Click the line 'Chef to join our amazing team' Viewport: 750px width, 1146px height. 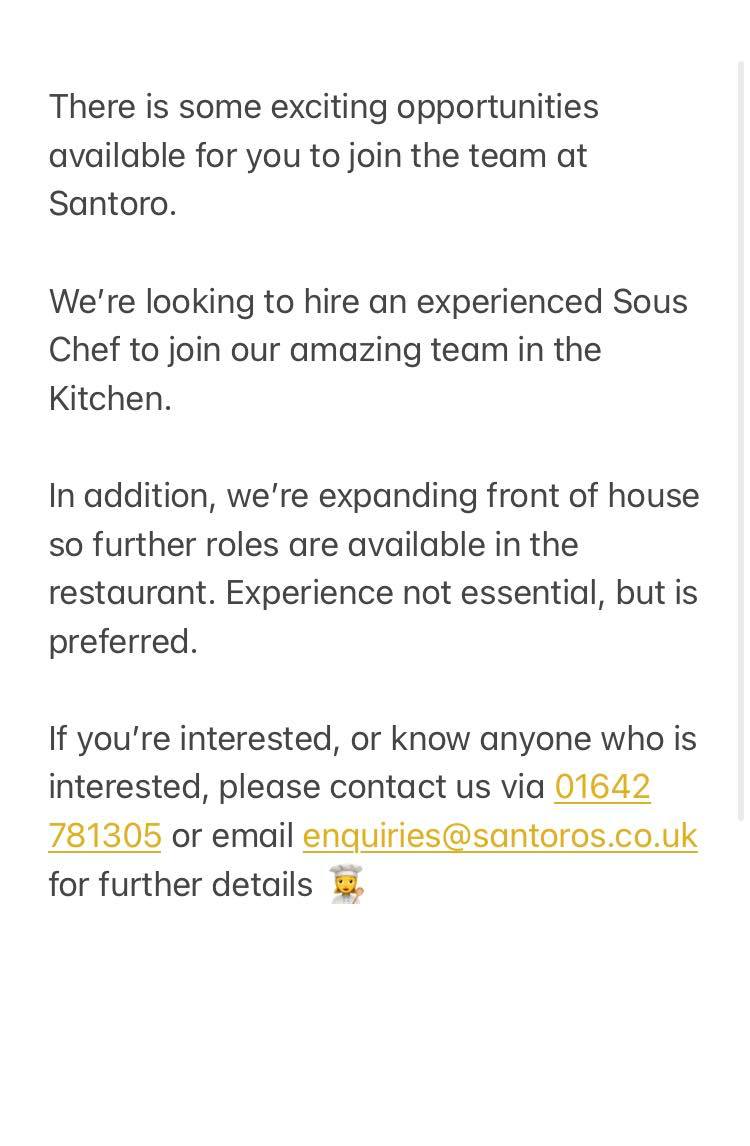324,350
